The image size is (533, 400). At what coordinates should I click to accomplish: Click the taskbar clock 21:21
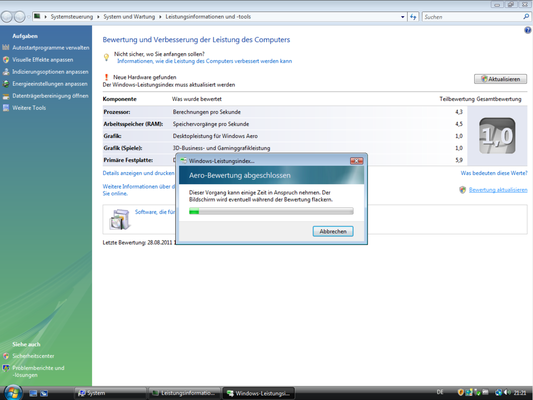pos(520,393)
